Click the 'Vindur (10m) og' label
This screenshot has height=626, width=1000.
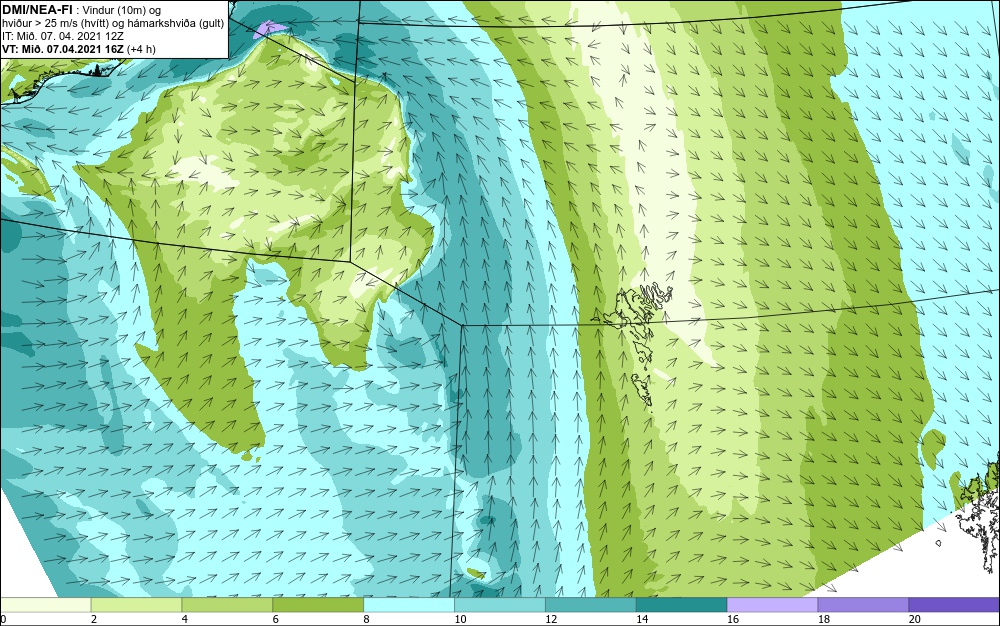pyautogui.click(x=122, y=10)
